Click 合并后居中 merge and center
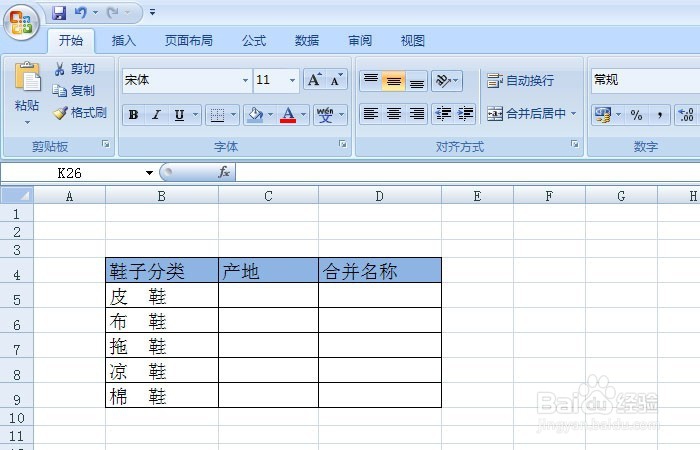 [x=526, y=113]
